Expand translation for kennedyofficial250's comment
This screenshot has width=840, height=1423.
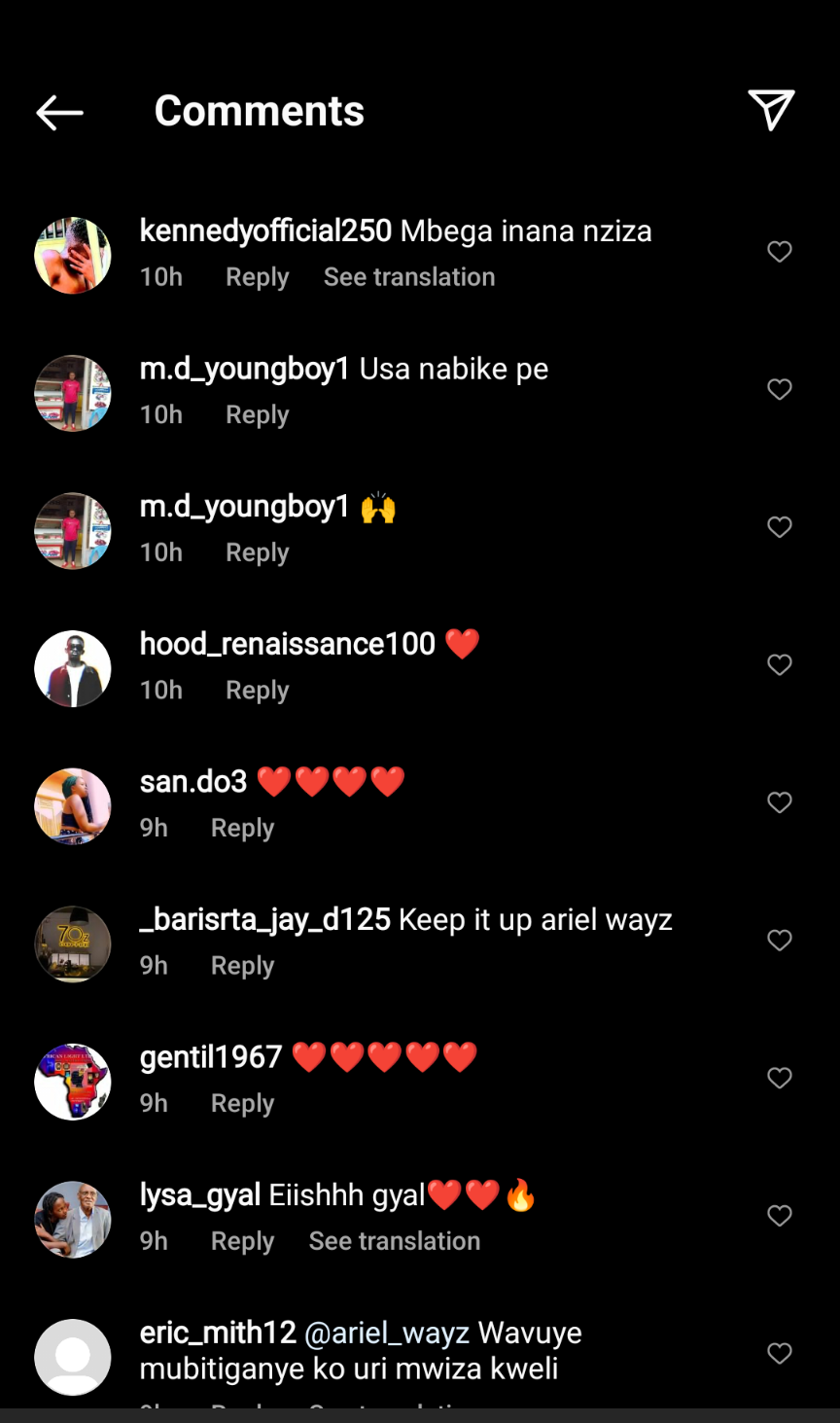point(409,277)
